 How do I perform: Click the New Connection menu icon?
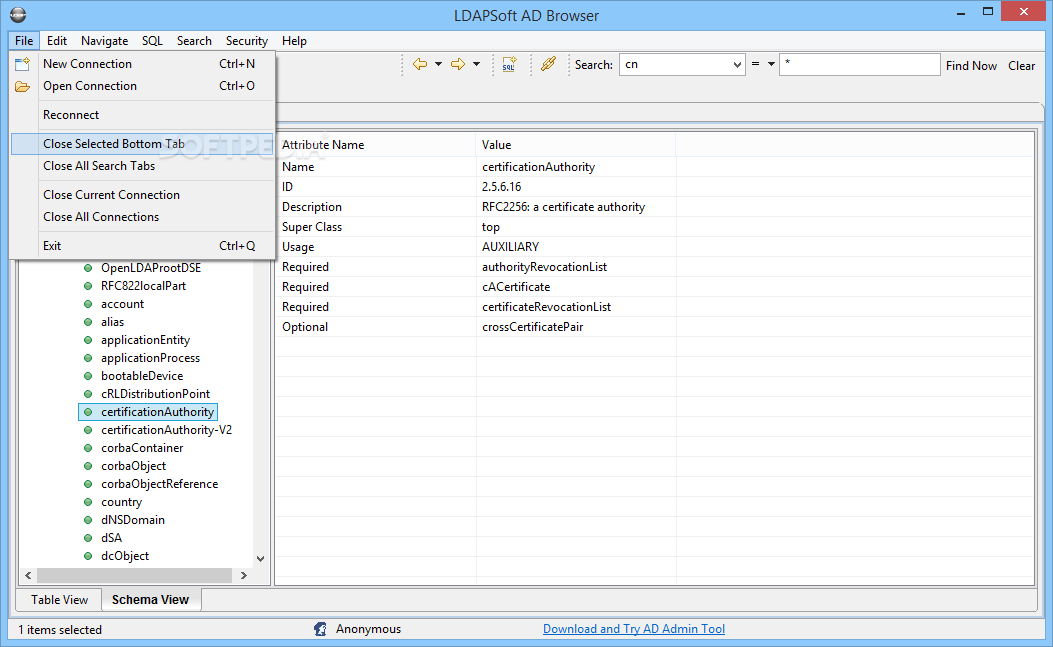[23, 64]
